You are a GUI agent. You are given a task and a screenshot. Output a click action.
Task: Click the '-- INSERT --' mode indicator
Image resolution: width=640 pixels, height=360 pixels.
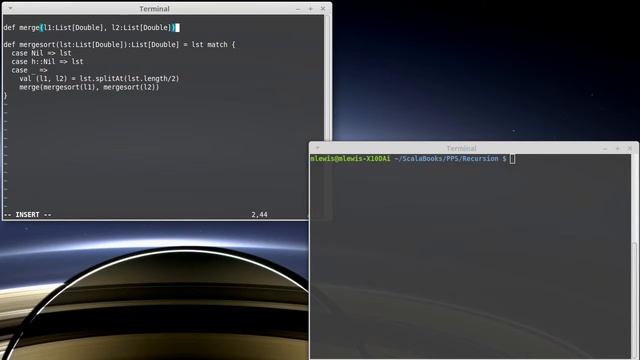click(x=28, y=215)
